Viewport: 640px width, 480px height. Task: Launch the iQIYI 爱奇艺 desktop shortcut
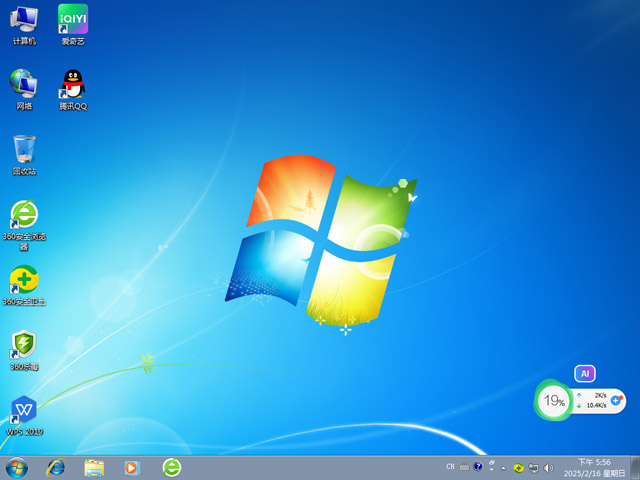72,22
